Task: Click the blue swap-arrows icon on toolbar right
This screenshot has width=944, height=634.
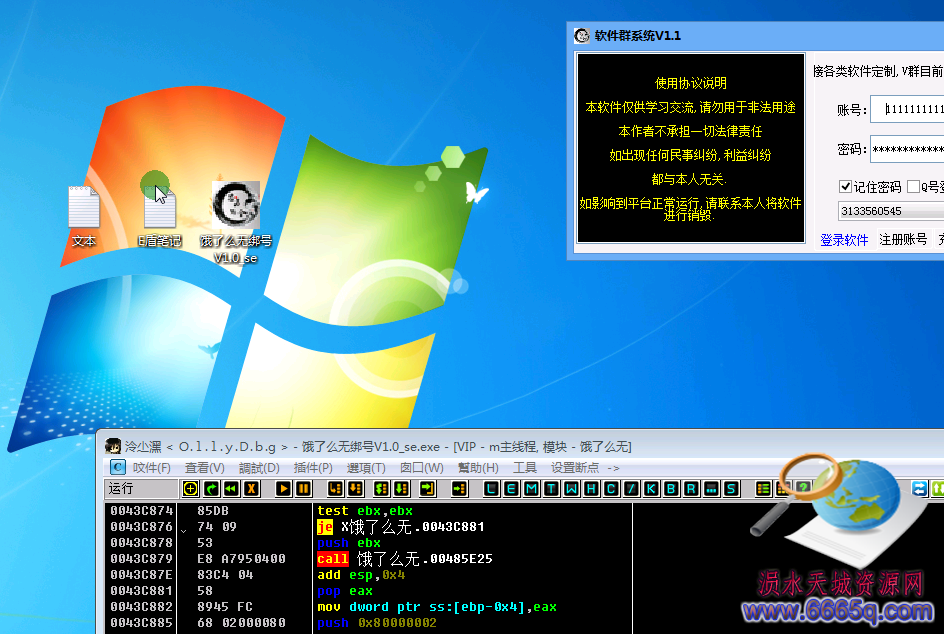Action: [x=919, y=488]
